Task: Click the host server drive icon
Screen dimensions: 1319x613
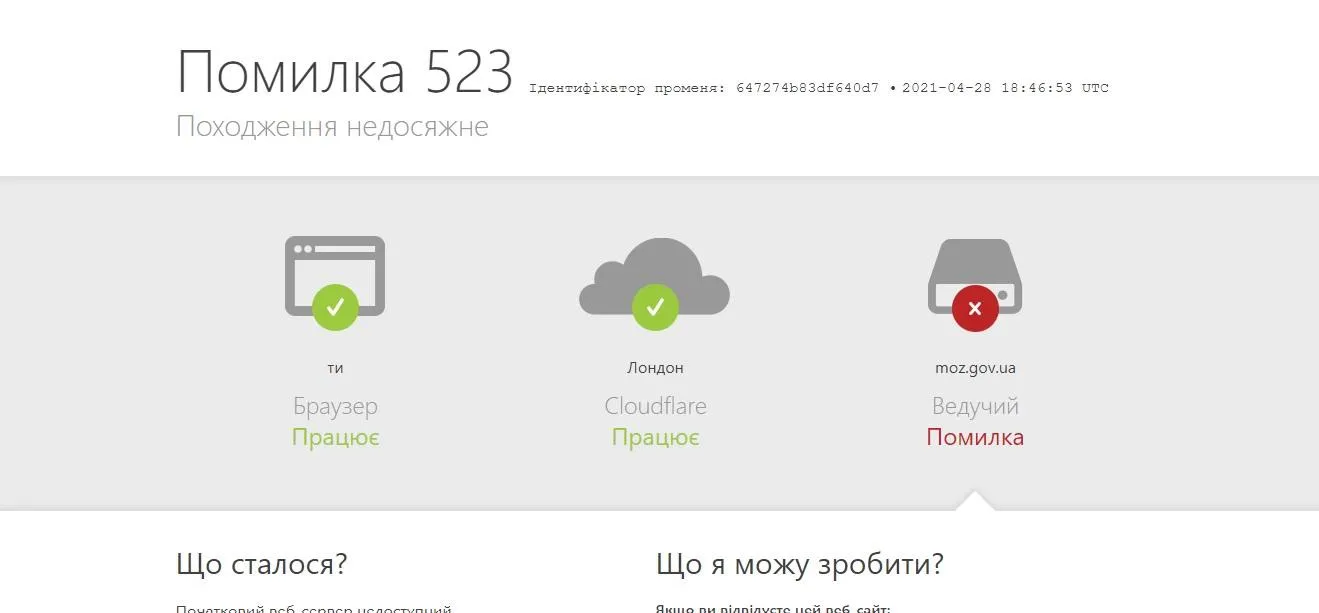Action: pyautogui.click(x=975, y=276)
